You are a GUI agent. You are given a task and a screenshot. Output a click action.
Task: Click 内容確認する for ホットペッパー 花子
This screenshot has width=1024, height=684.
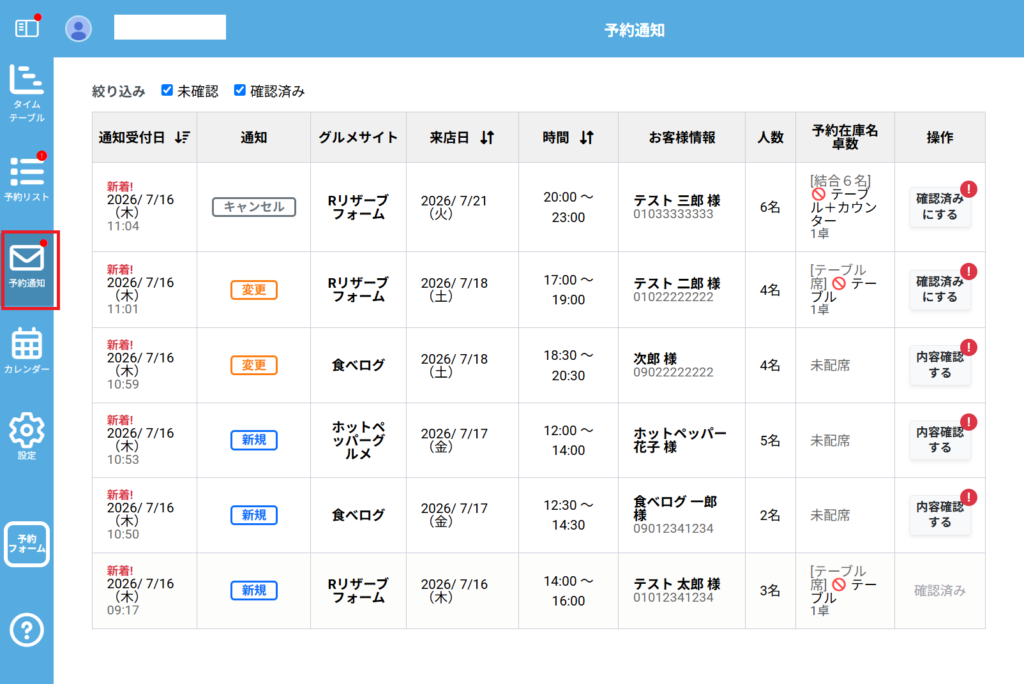(939, 440)
